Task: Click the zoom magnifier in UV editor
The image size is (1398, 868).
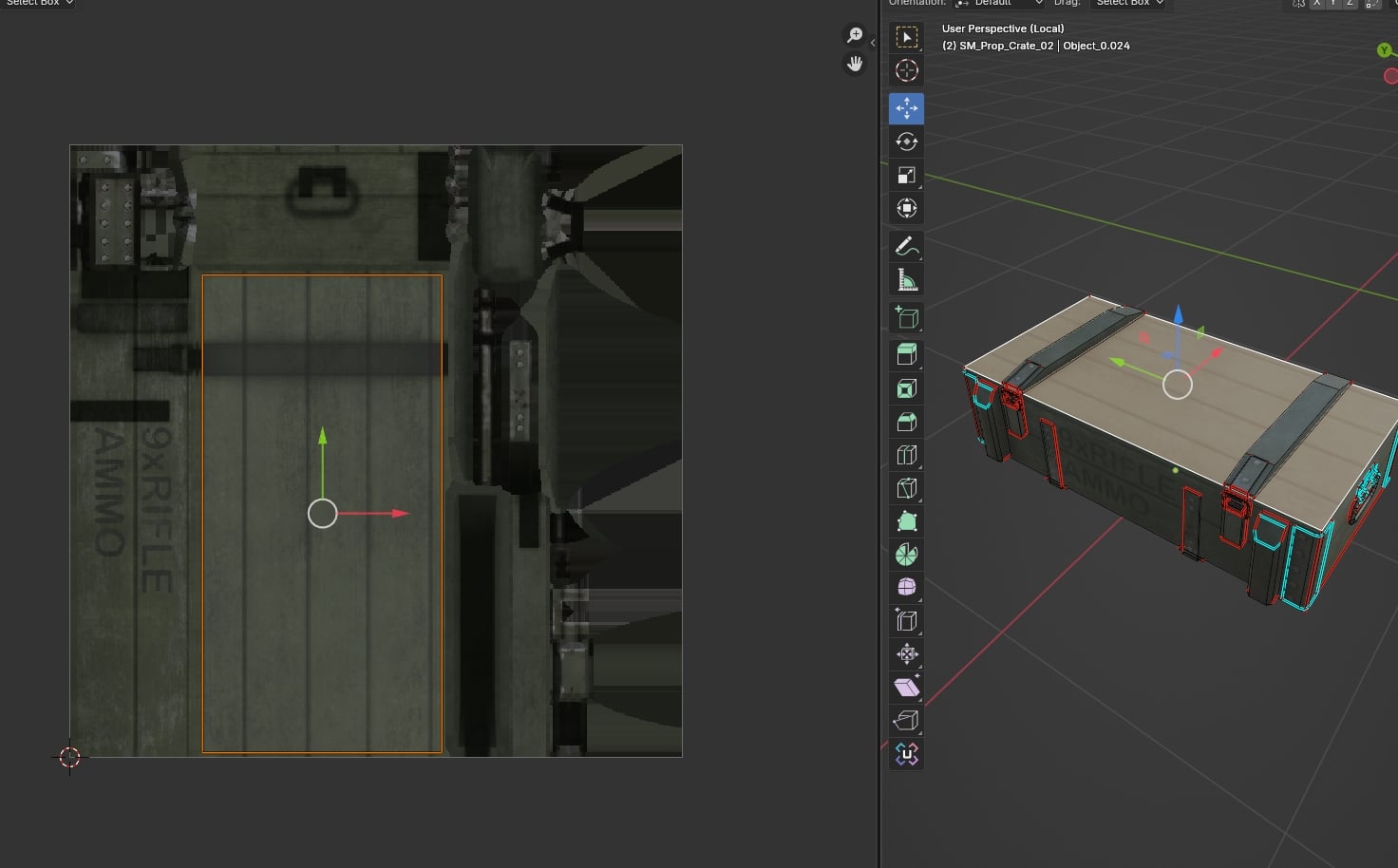Action: coord(855,36)
